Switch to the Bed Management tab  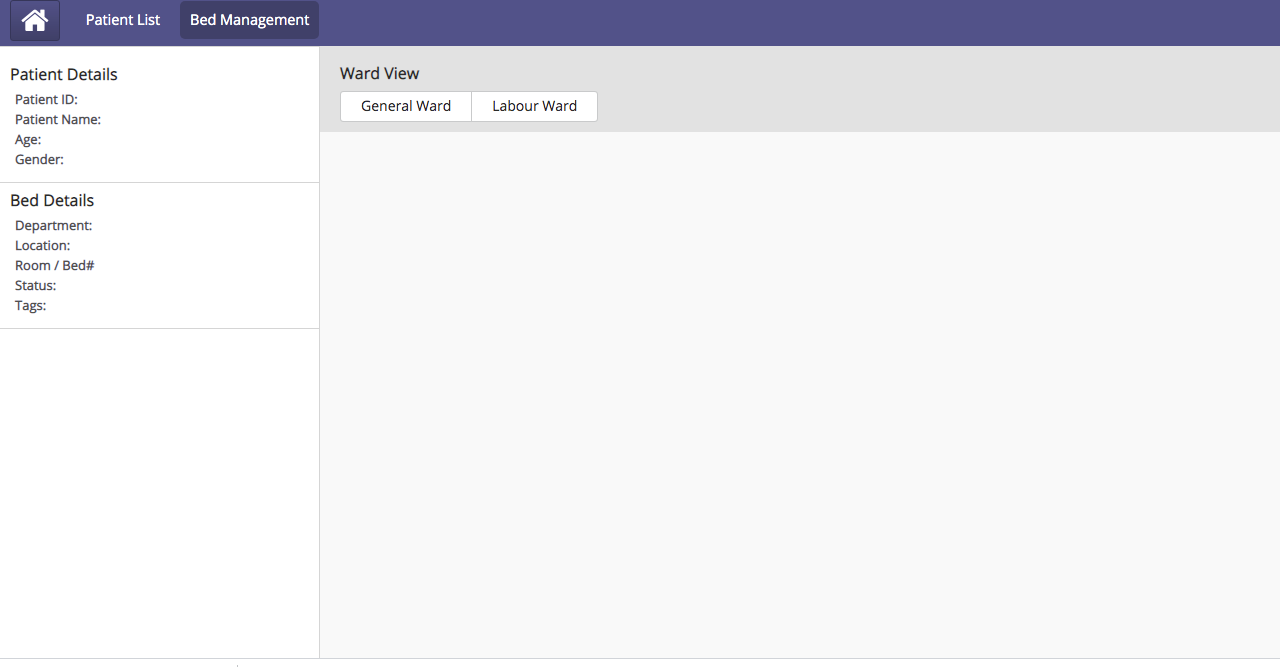(249, 20)
